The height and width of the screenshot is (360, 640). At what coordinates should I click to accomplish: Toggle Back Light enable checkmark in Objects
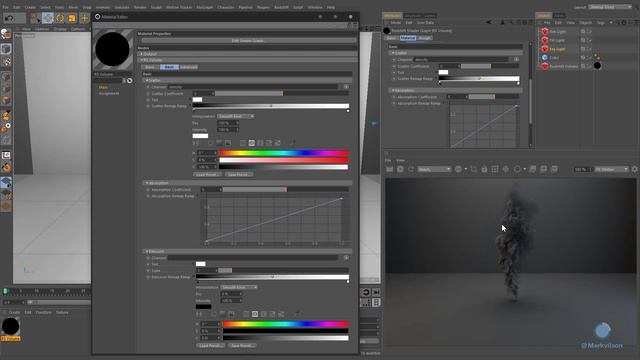pyautogui.click(x=590, y=31)
